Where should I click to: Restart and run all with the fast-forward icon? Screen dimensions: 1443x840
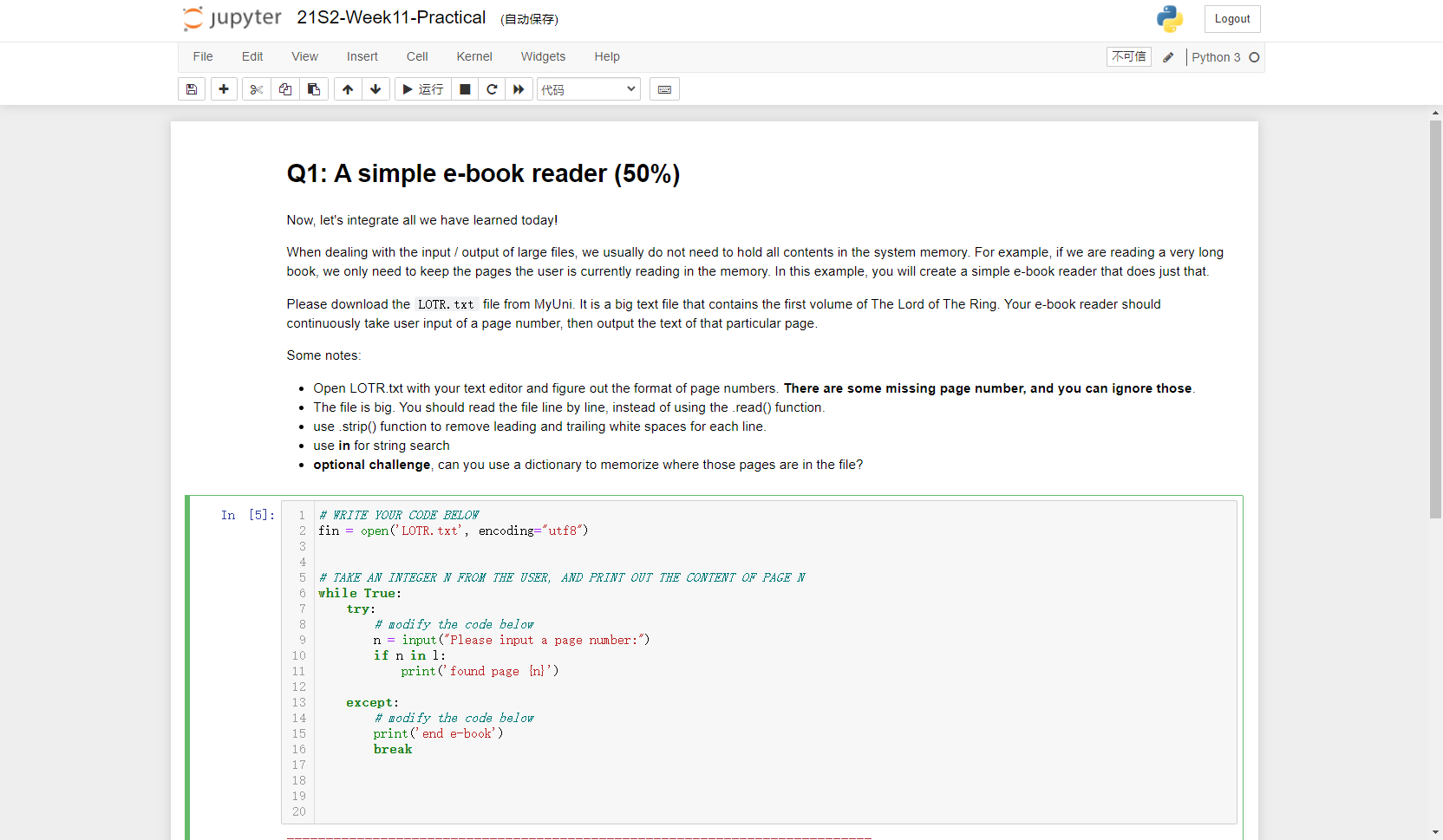[519, 88]
